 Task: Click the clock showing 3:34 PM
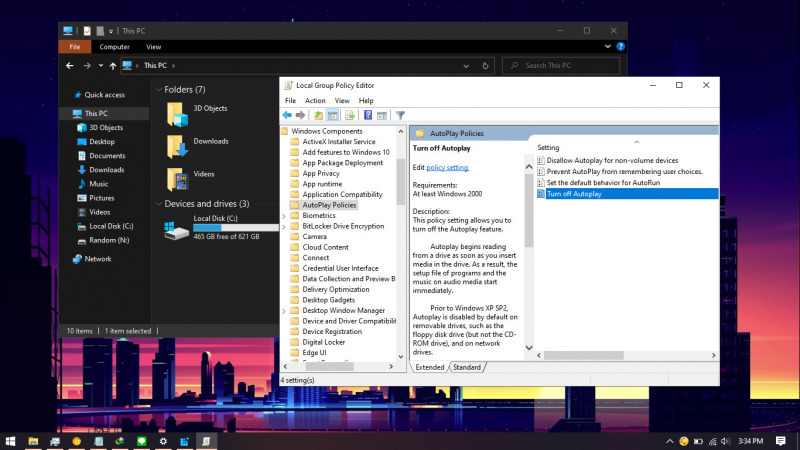coord(751,441)
